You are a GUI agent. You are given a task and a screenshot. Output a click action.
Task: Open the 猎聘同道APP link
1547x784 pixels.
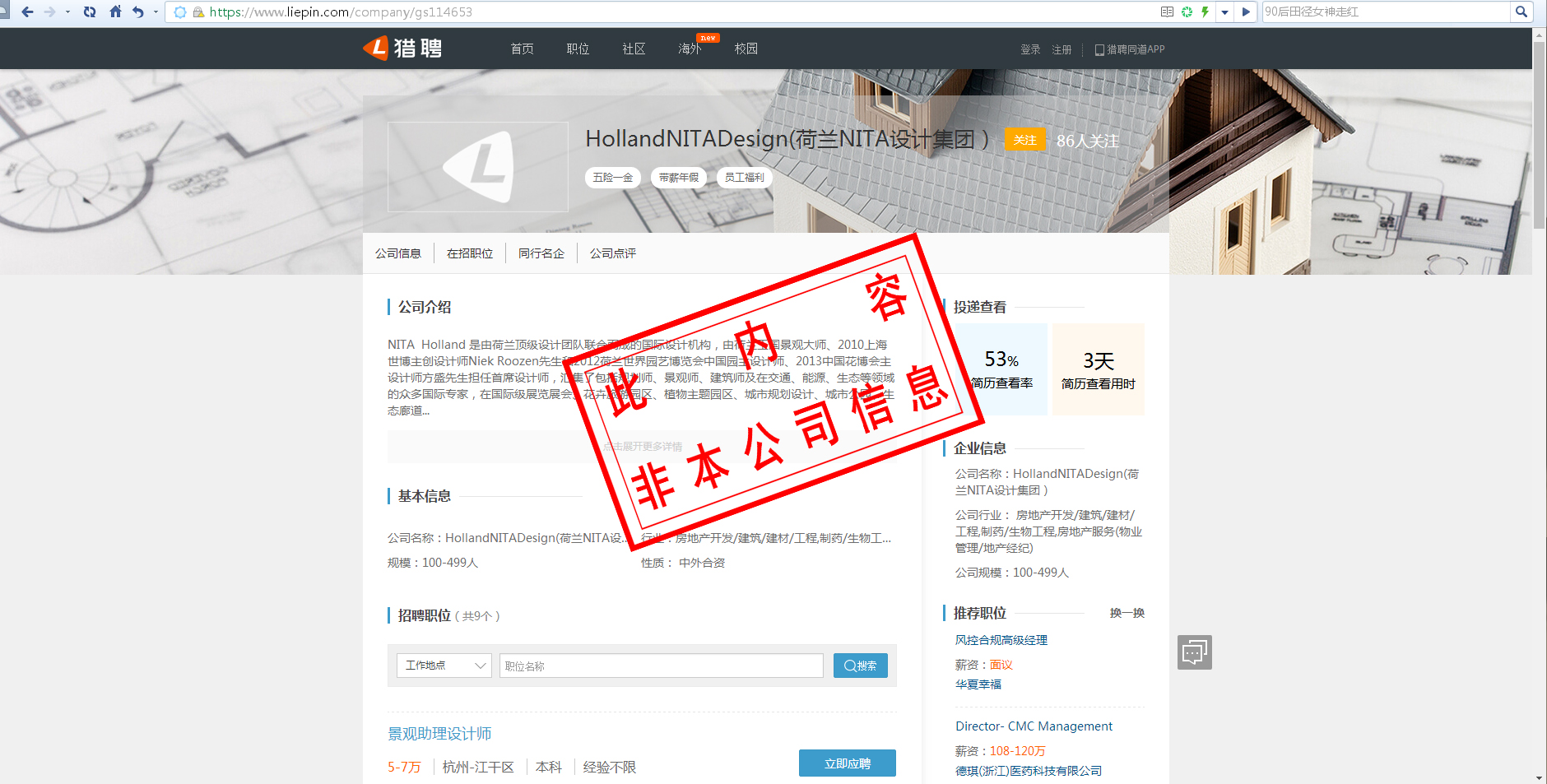point(1130,49)
